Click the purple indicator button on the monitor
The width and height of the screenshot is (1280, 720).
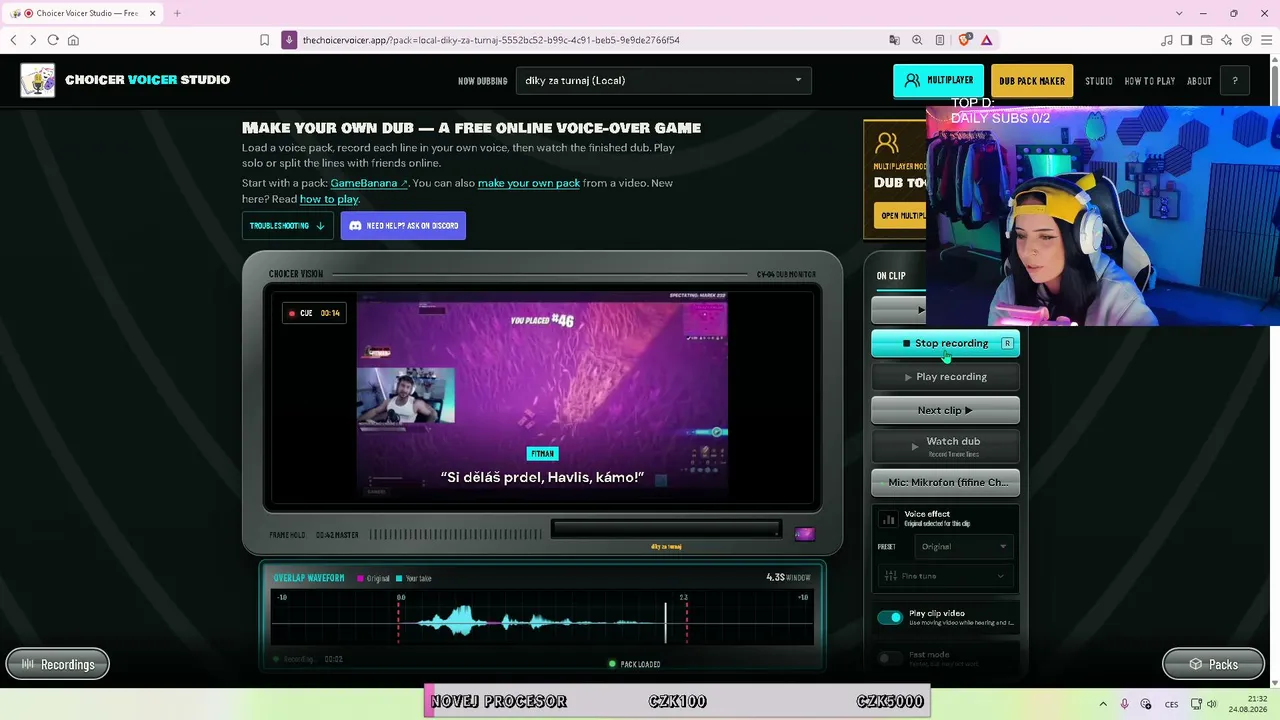[804, 534]
